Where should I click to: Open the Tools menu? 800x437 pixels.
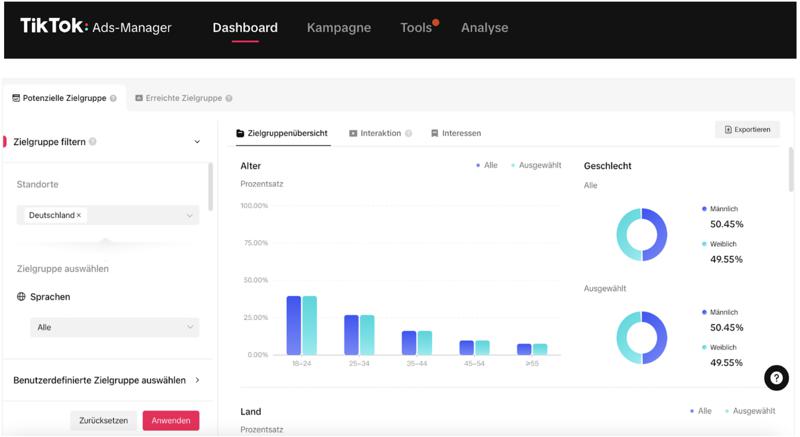pyautogui.click(x=416, y=28)
